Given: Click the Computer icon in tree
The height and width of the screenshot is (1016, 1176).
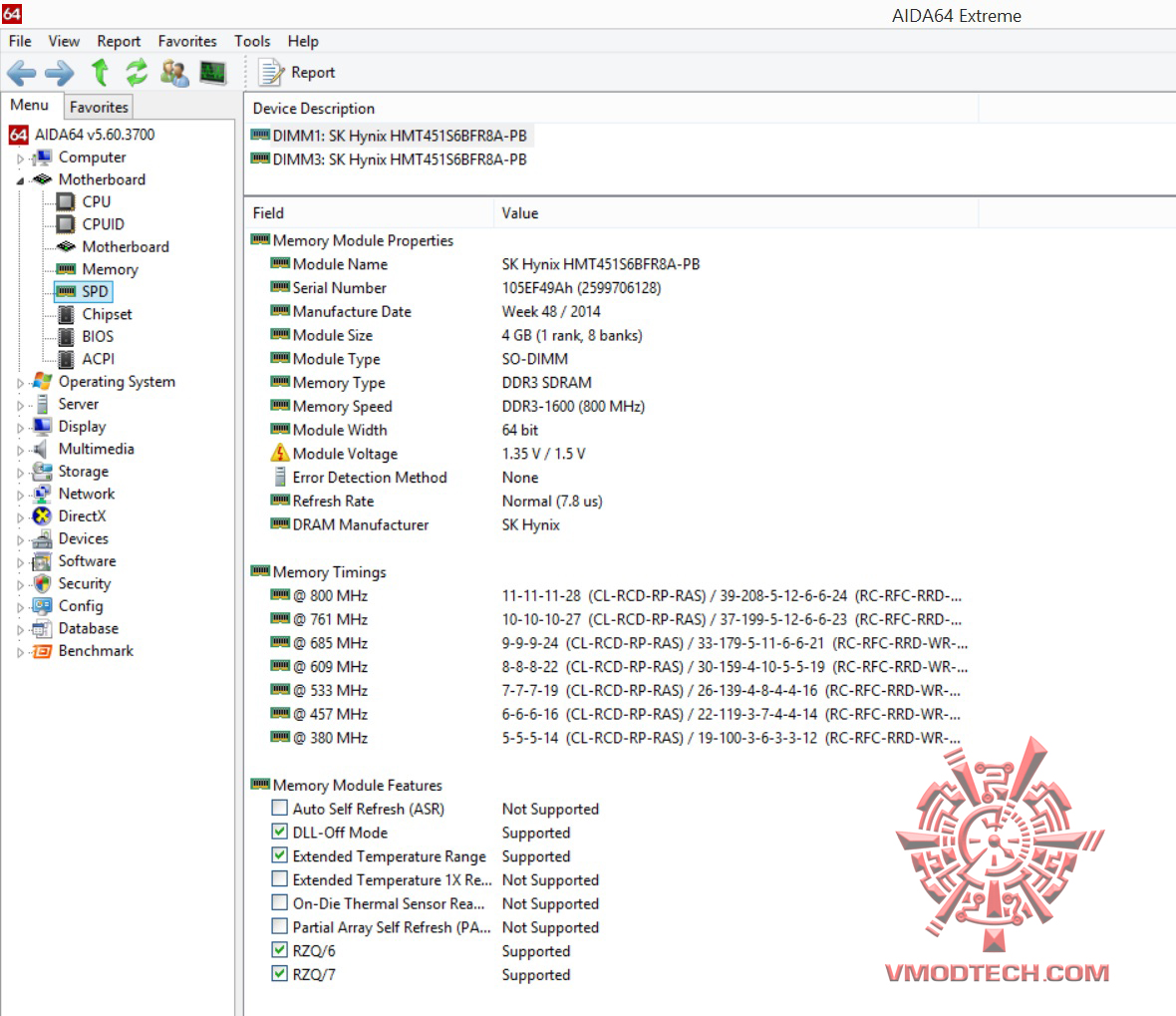Looking at the screenshot, I should pyautogui.click(x=42, y=157).
